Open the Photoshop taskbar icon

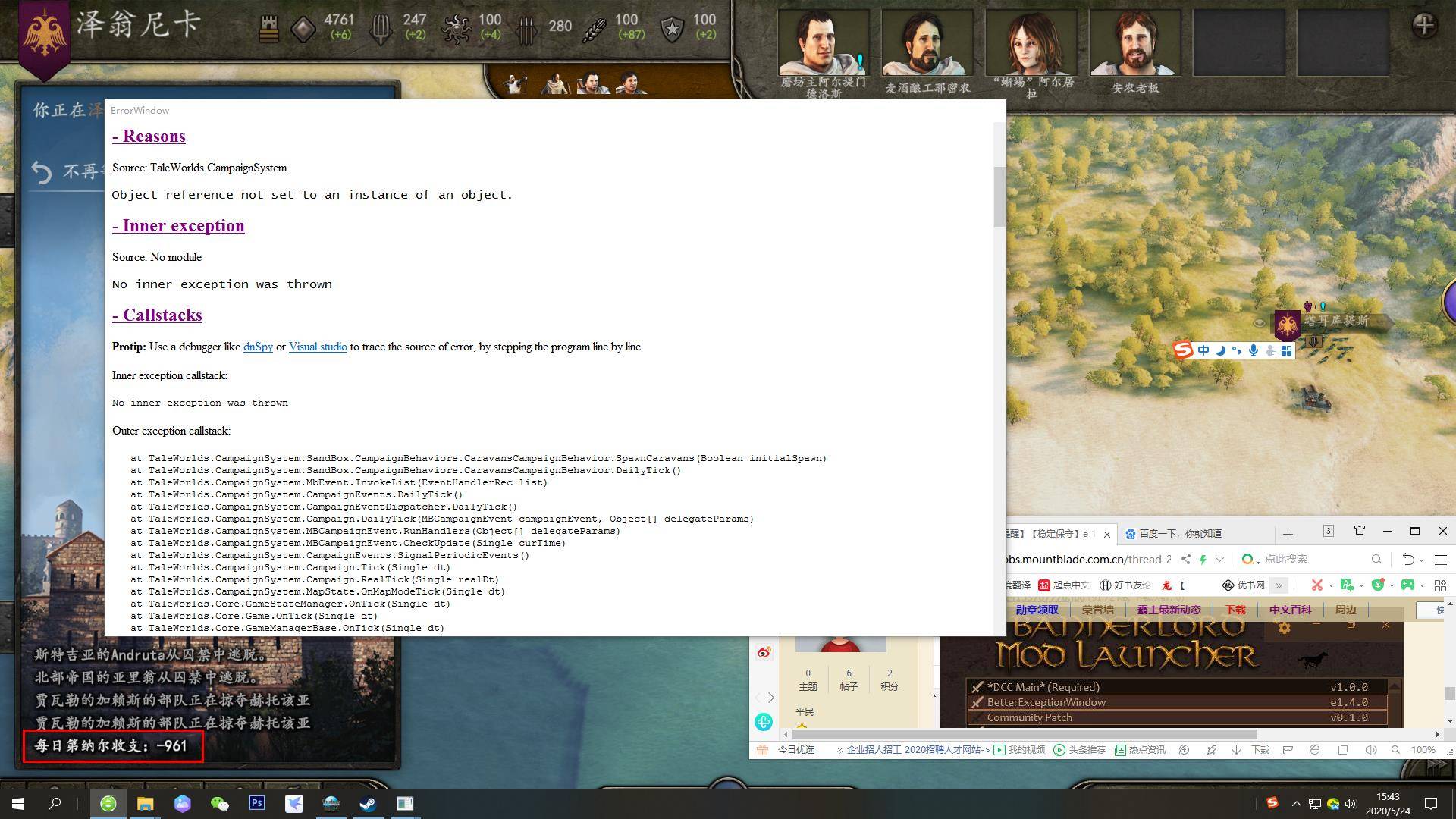(x=256, y=803)
